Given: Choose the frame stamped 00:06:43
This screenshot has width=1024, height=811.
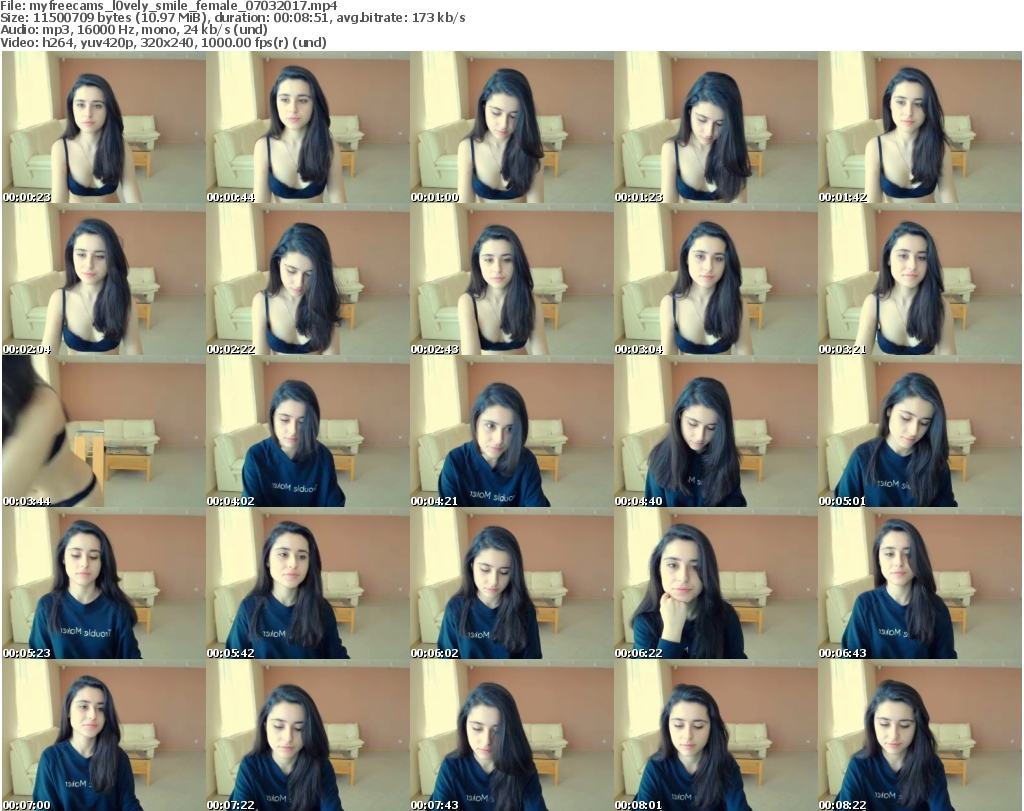Looking at the screenshot, I should (x=920, y=583).
